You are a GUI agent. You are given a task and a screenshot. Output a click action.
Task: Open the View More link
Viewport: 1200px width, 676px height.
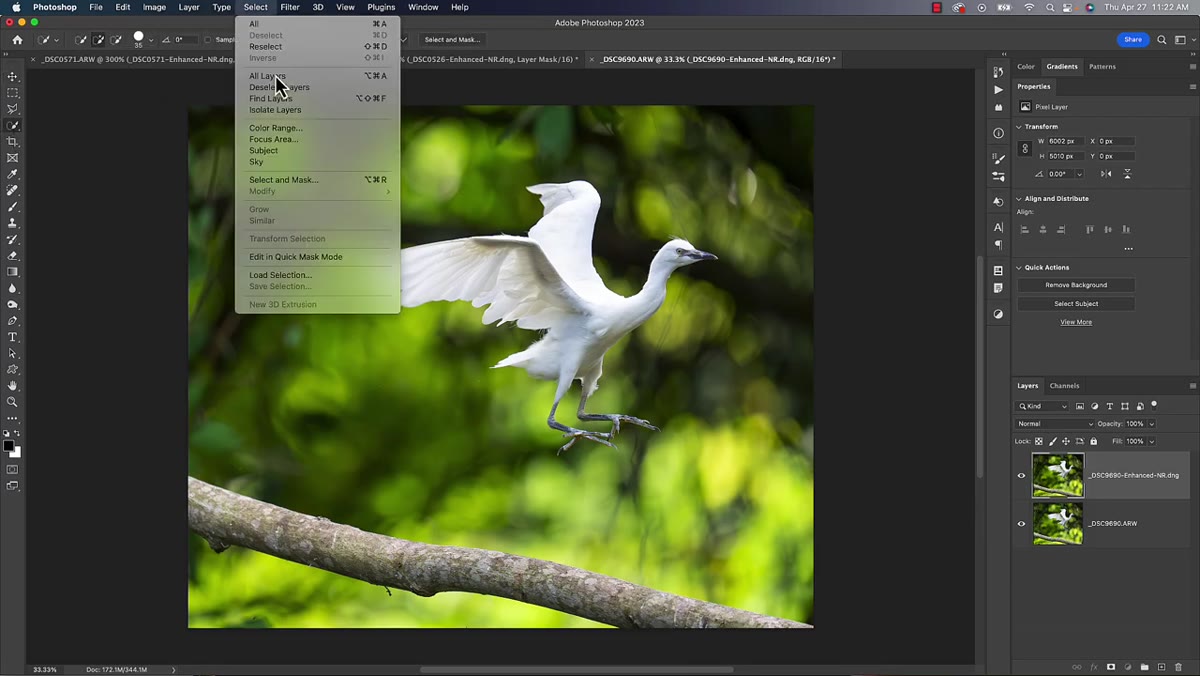1076,322
